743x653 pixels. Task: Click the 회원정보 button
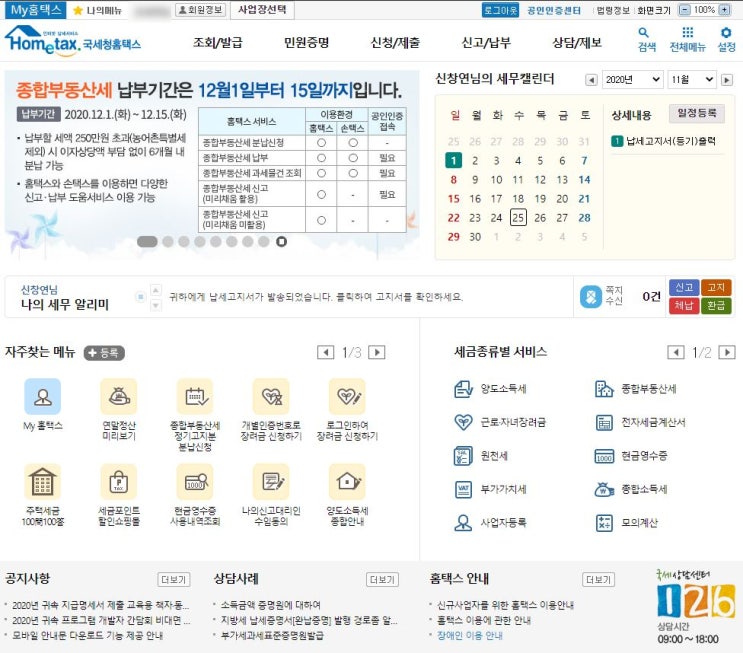(200, 10)
